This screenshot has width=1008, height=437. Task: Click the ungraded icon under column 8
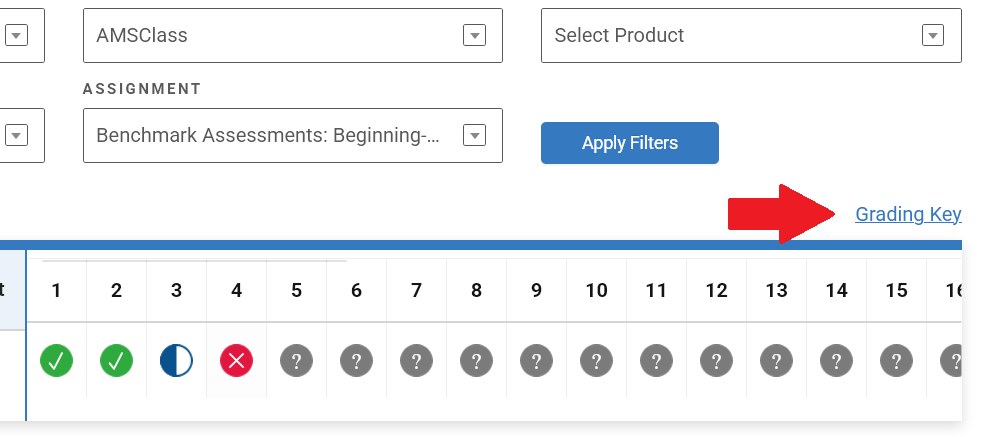coord(477,360)
